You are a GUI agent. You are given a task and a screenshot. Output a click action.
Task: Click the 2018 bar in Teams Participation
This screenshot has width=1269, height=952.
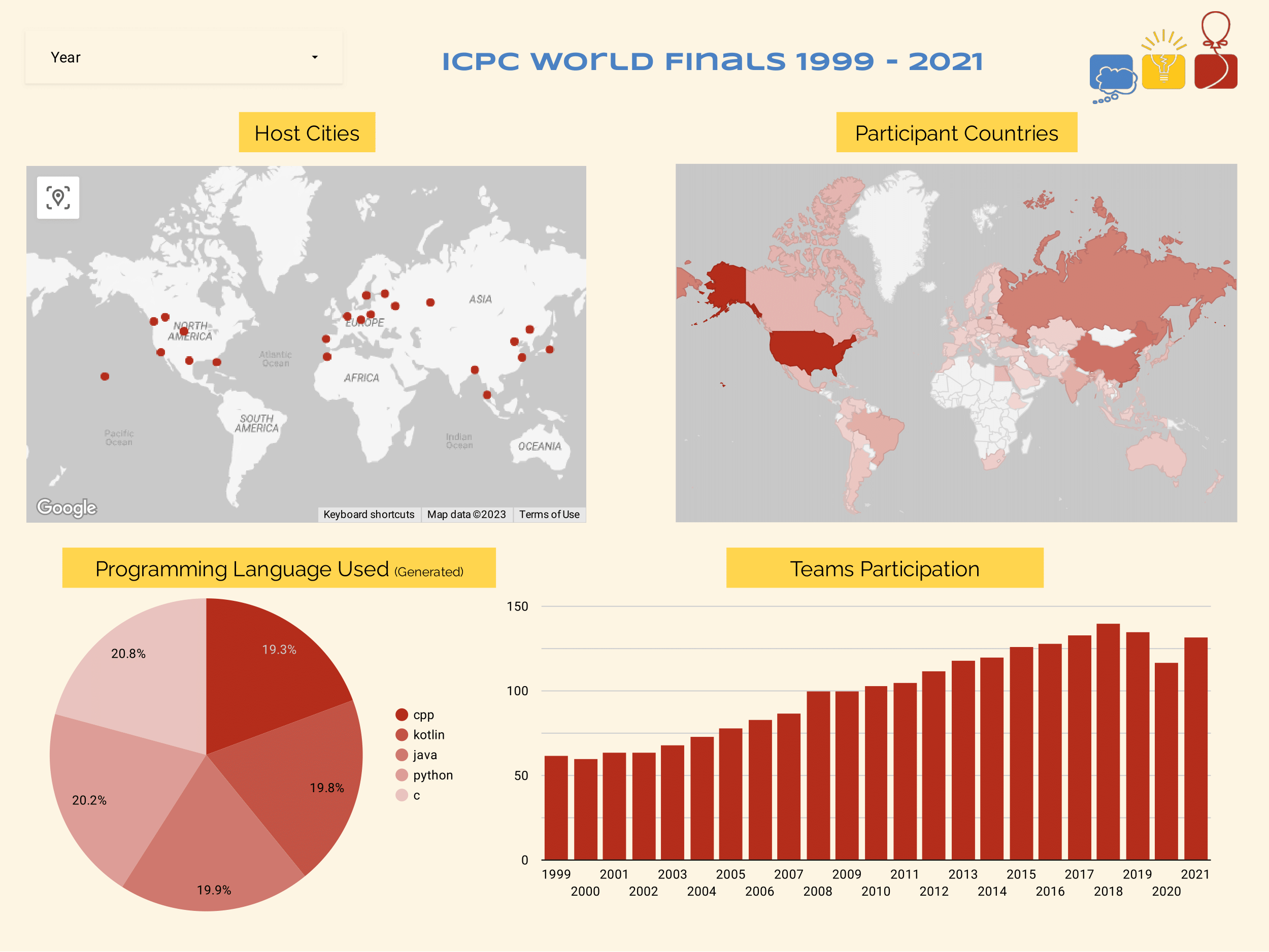(1109, 741)
